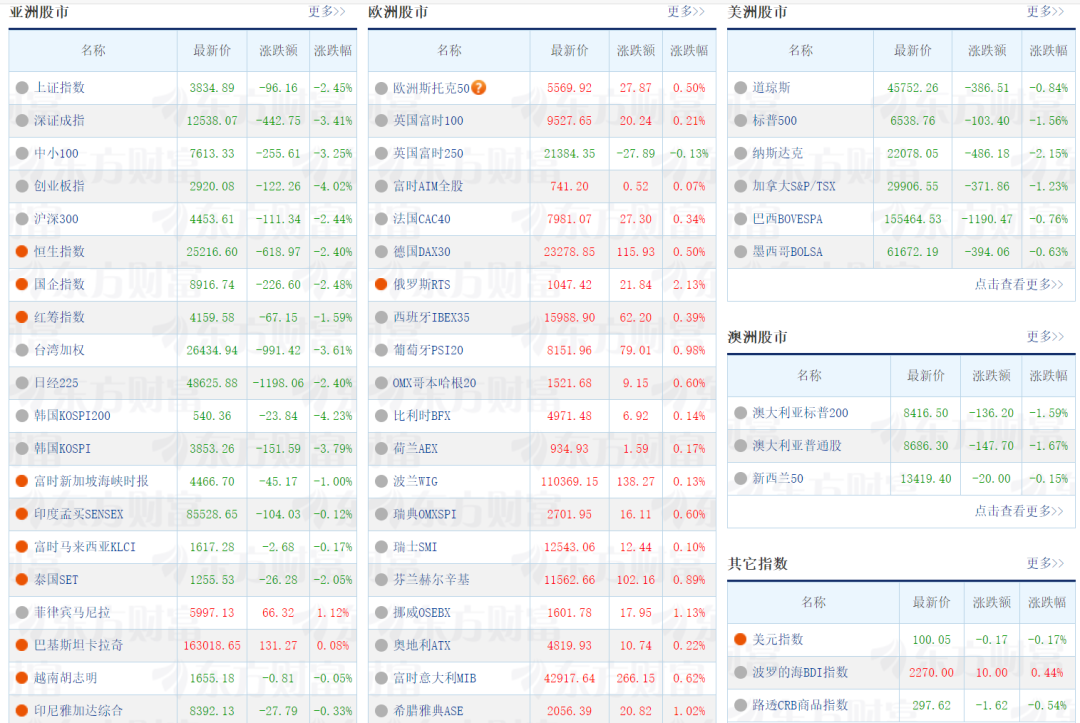1080x723 pixels.
Task: Open the 纳斯达克 index link
Action: click(777, 154)
